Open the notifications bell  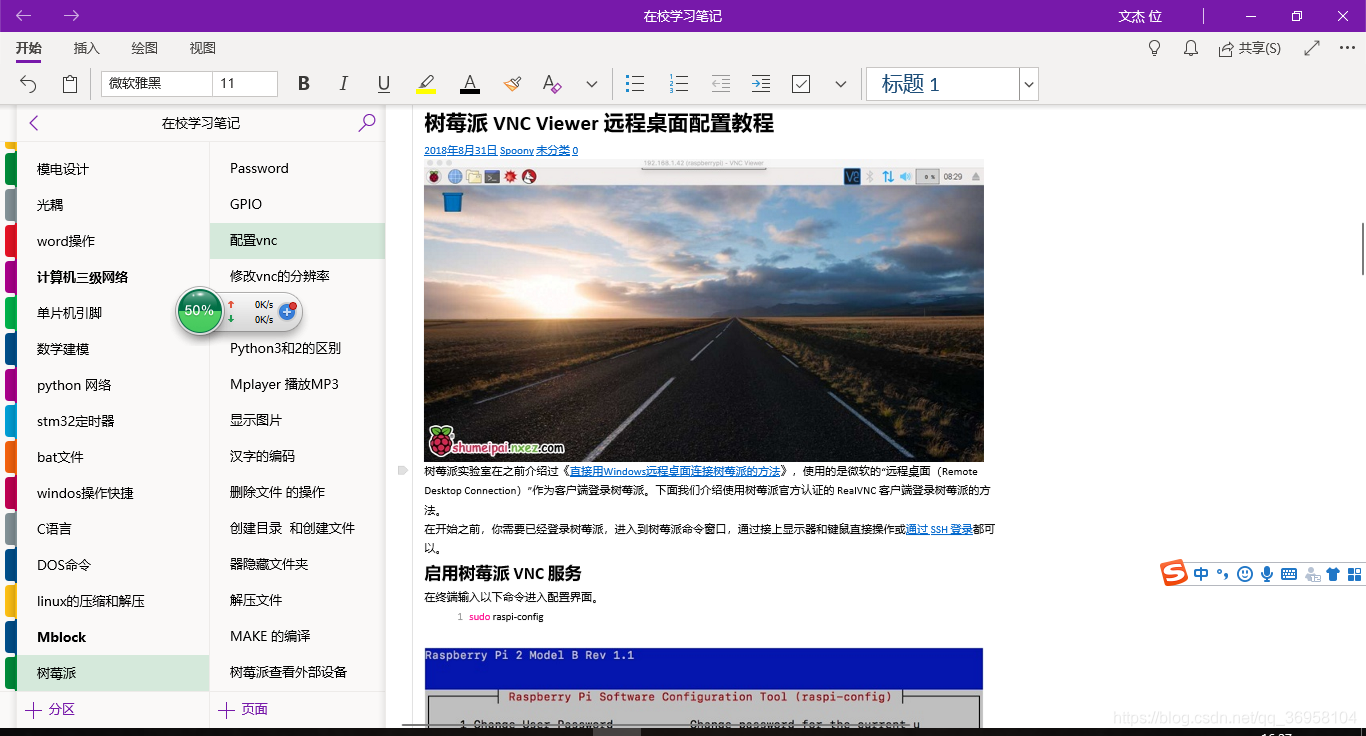pyautogui.click(x=1191, y=48)
